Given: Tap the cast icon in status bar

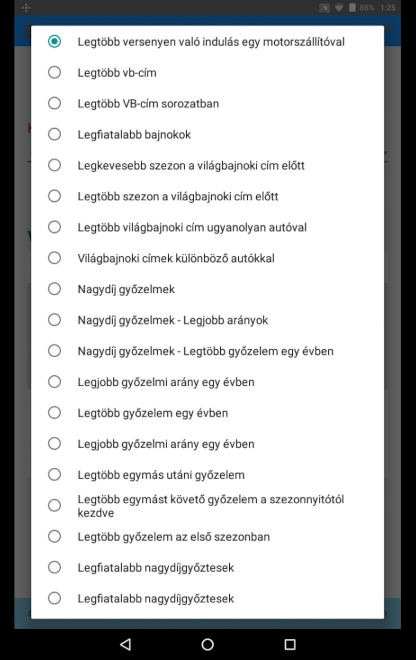Looking at the screenshot, I should (x=324, y=8).
